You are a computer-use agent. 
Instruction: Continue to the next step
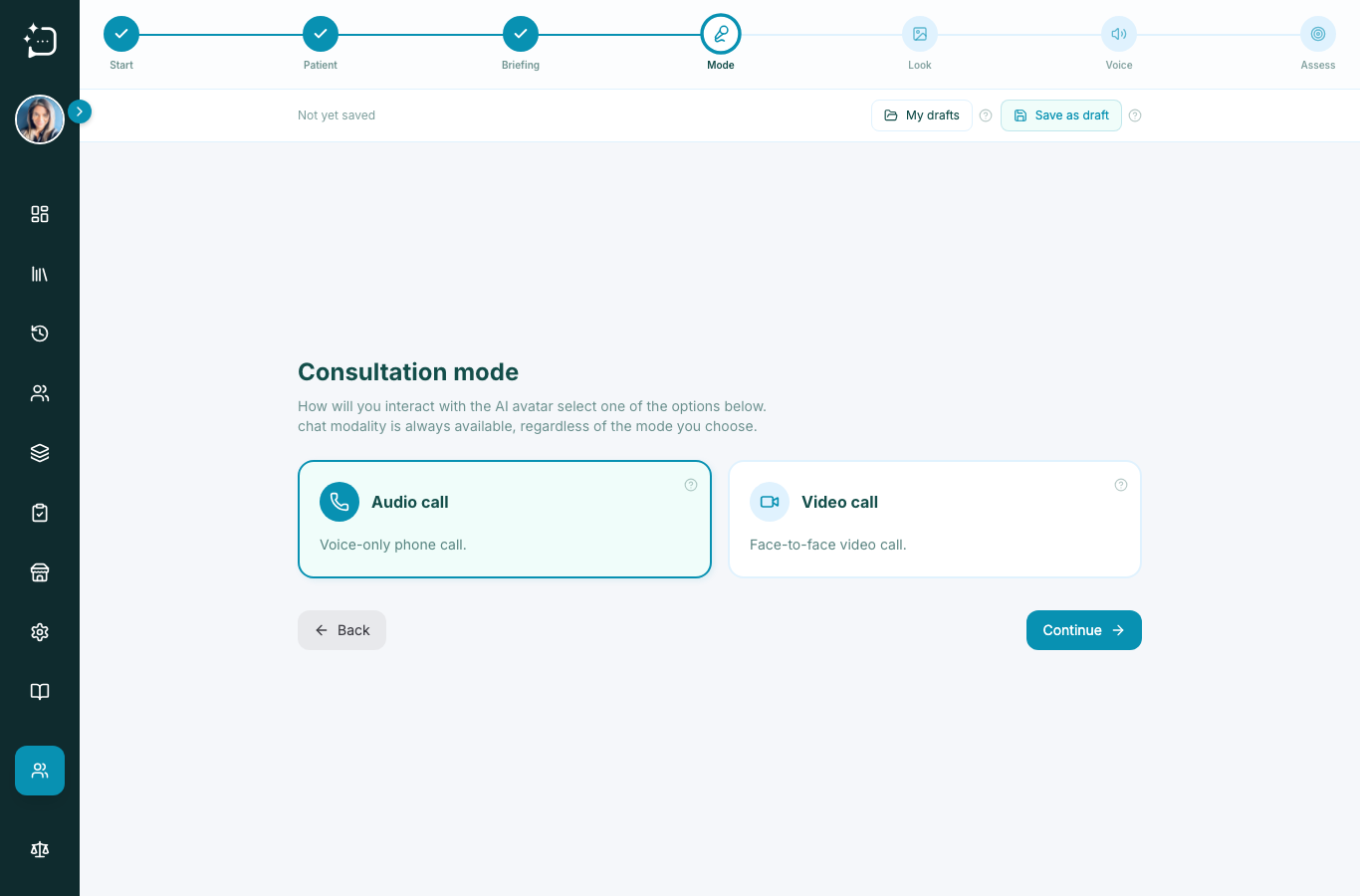tap(1084, 630)
